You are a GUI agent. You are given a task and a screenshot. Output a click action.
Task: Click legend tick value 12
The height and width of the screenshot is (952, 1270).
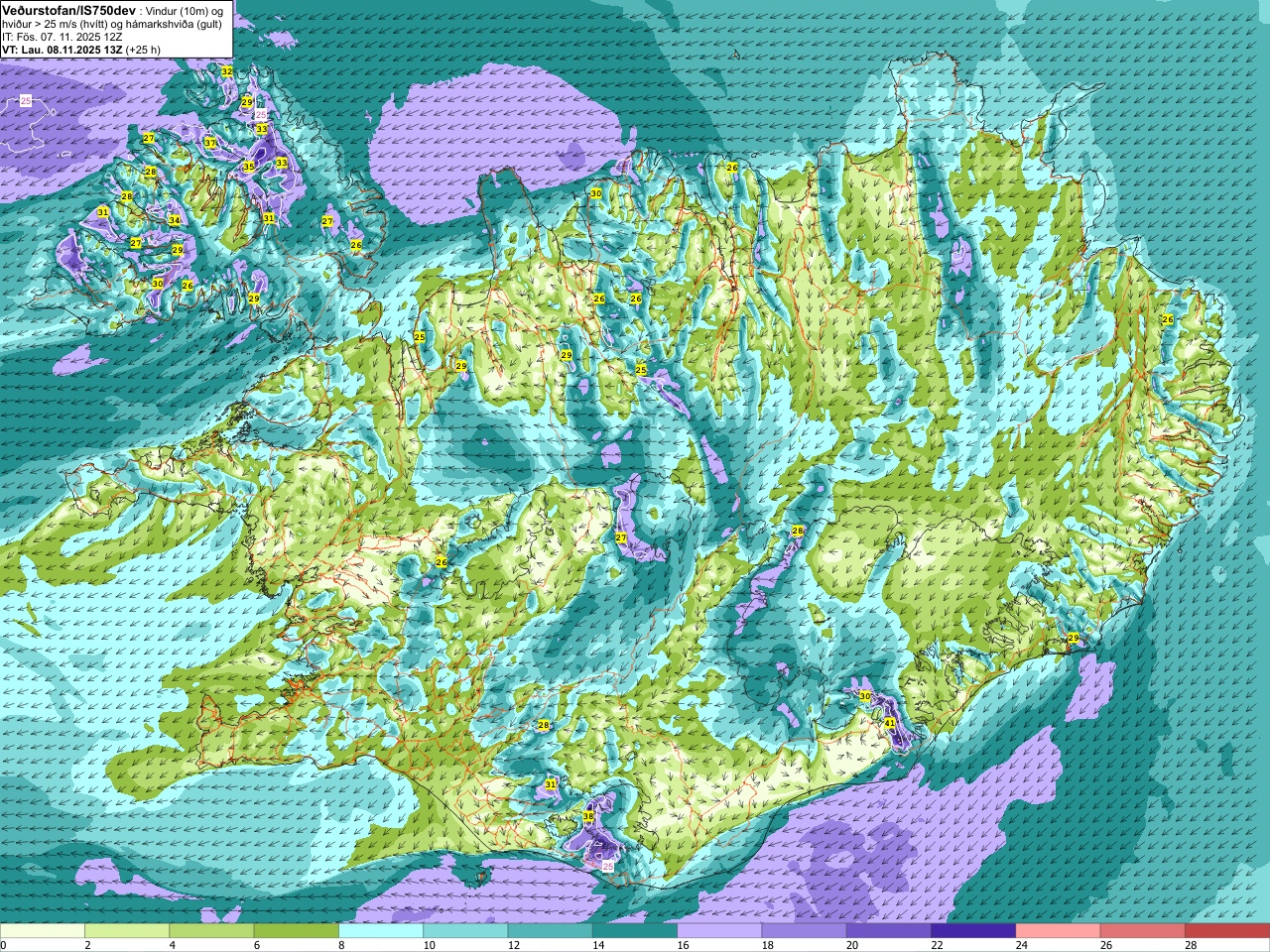point(514,945)
